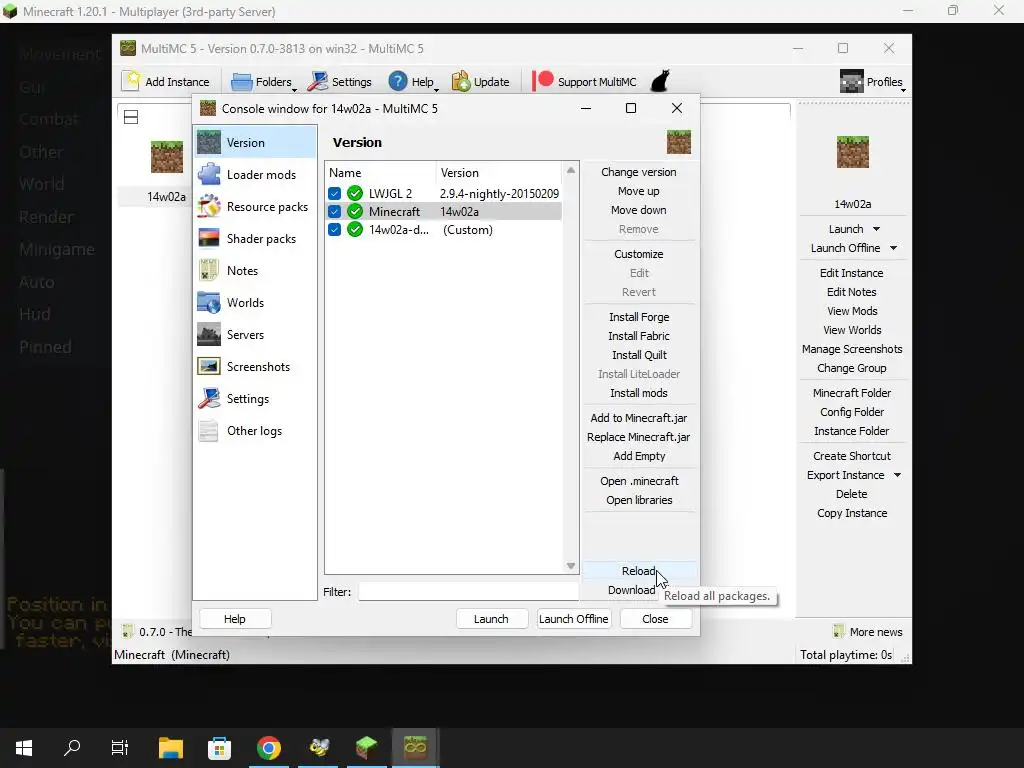This screenshot has height=768, width=1024.
Task: Click the version list scrollbar down arrow
Action: click(571, 566)
